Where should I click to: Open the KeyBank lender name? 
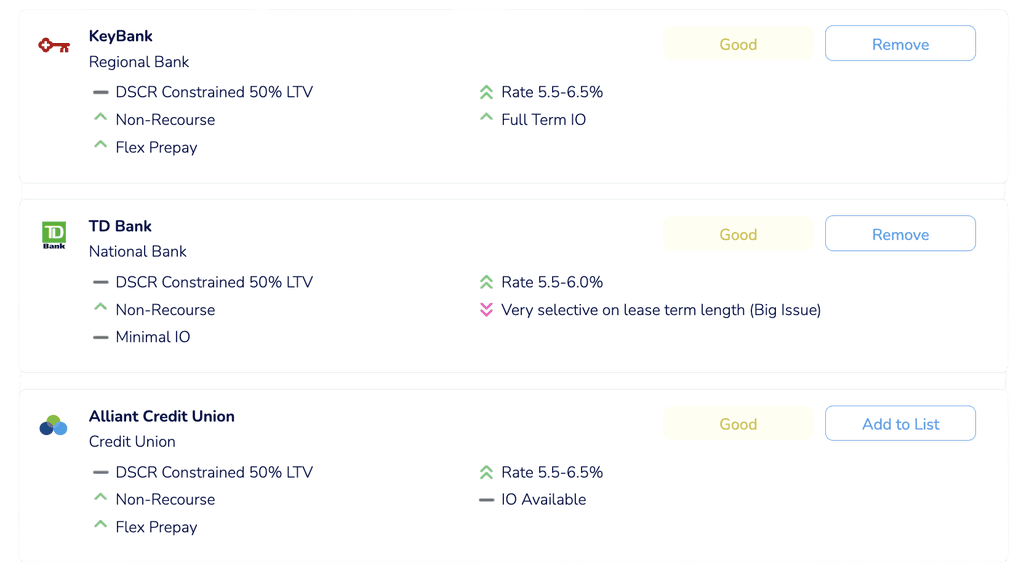[x=121, y=36]
